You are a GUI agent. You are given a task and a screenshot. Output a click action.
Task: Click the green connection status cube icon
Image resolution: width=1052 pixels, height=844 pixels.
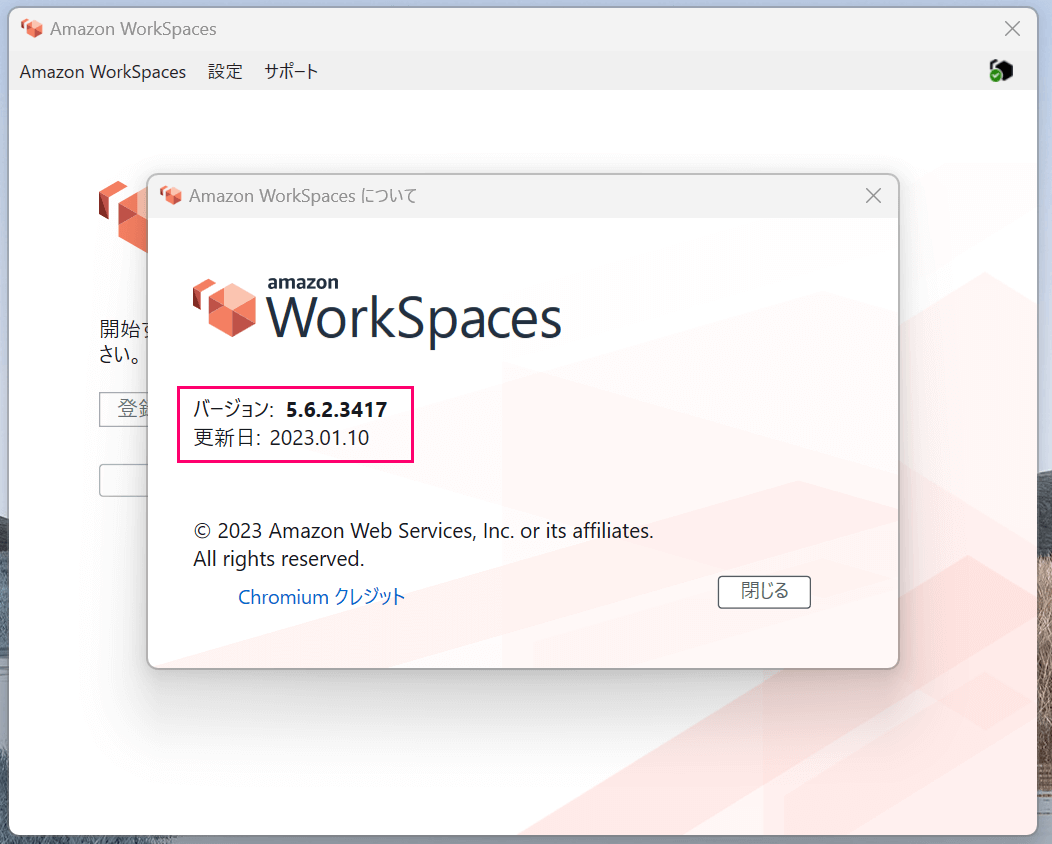click(1000, 70)
